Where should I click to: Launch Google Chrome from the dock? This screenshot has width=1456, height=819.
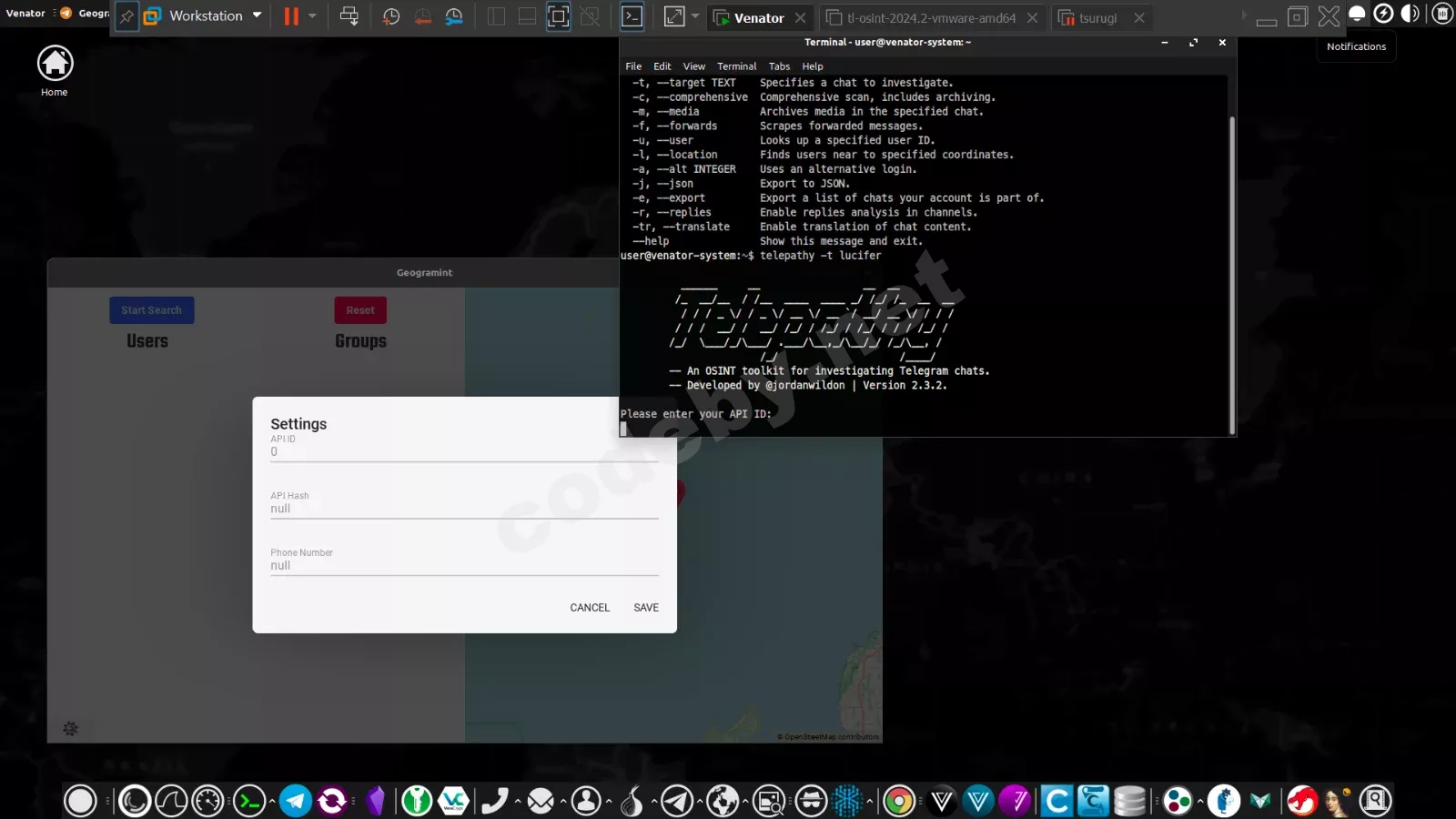click(898, 801)
